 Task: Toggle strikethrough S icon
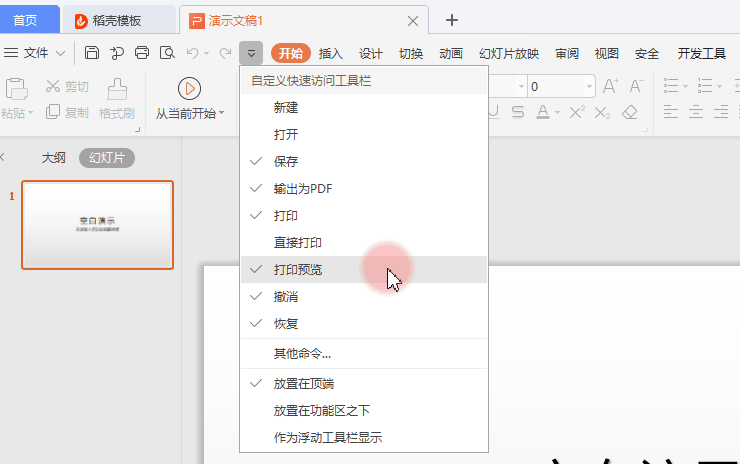(x=518, y=112)
